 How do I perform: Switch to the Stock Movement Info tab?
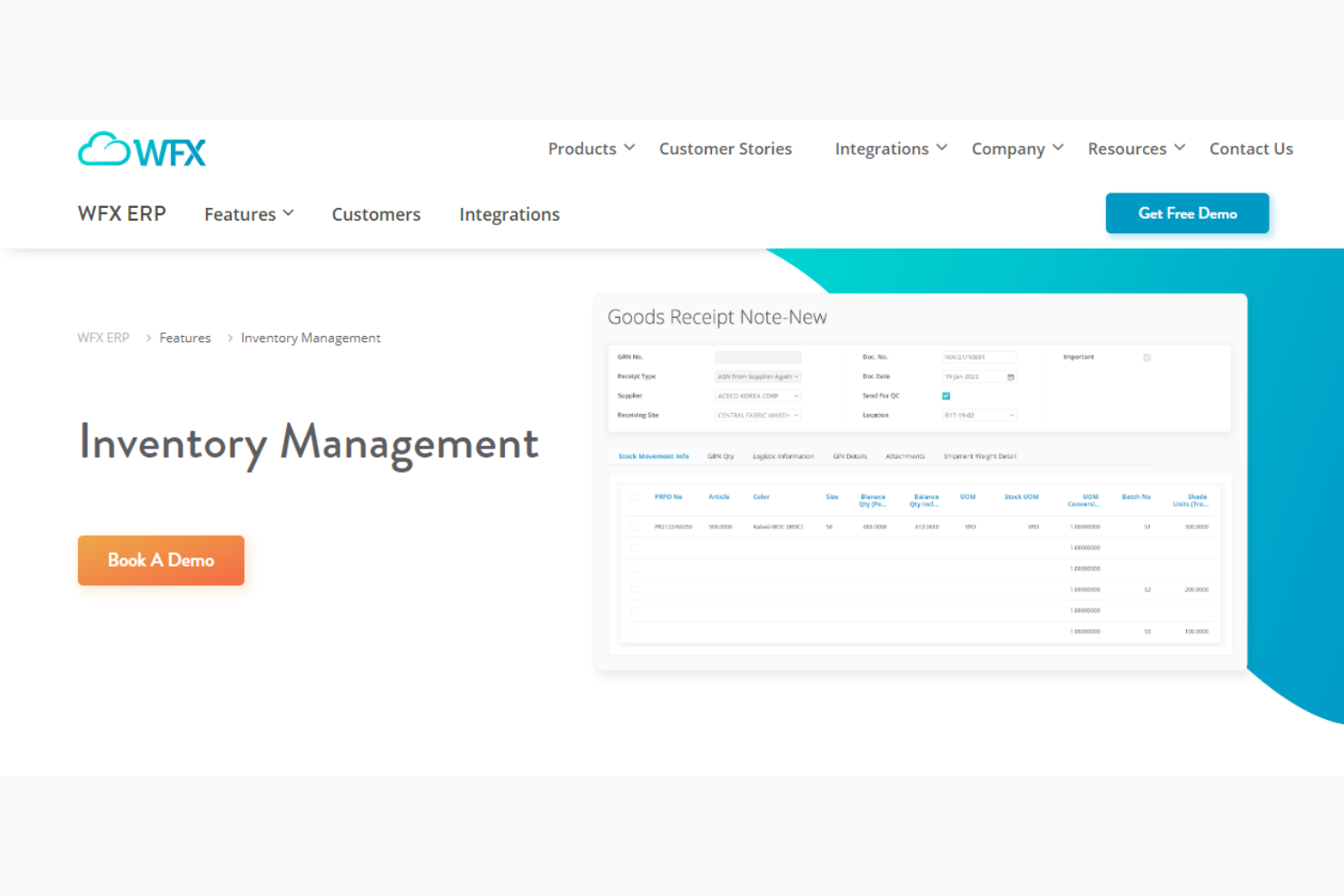653,457
